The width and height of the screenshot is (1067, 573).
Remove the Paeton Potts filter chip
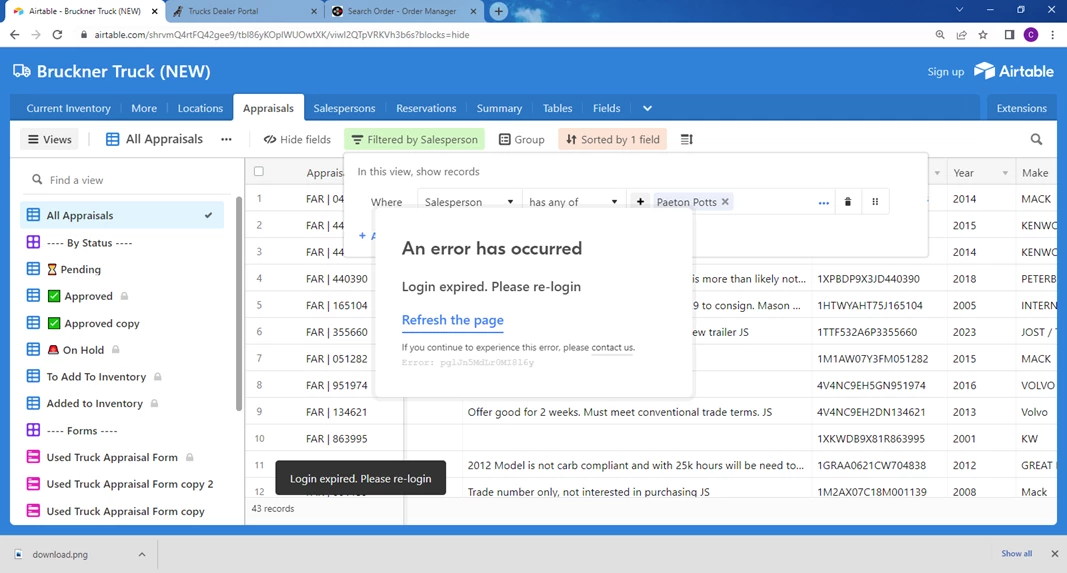coord(725,201)
